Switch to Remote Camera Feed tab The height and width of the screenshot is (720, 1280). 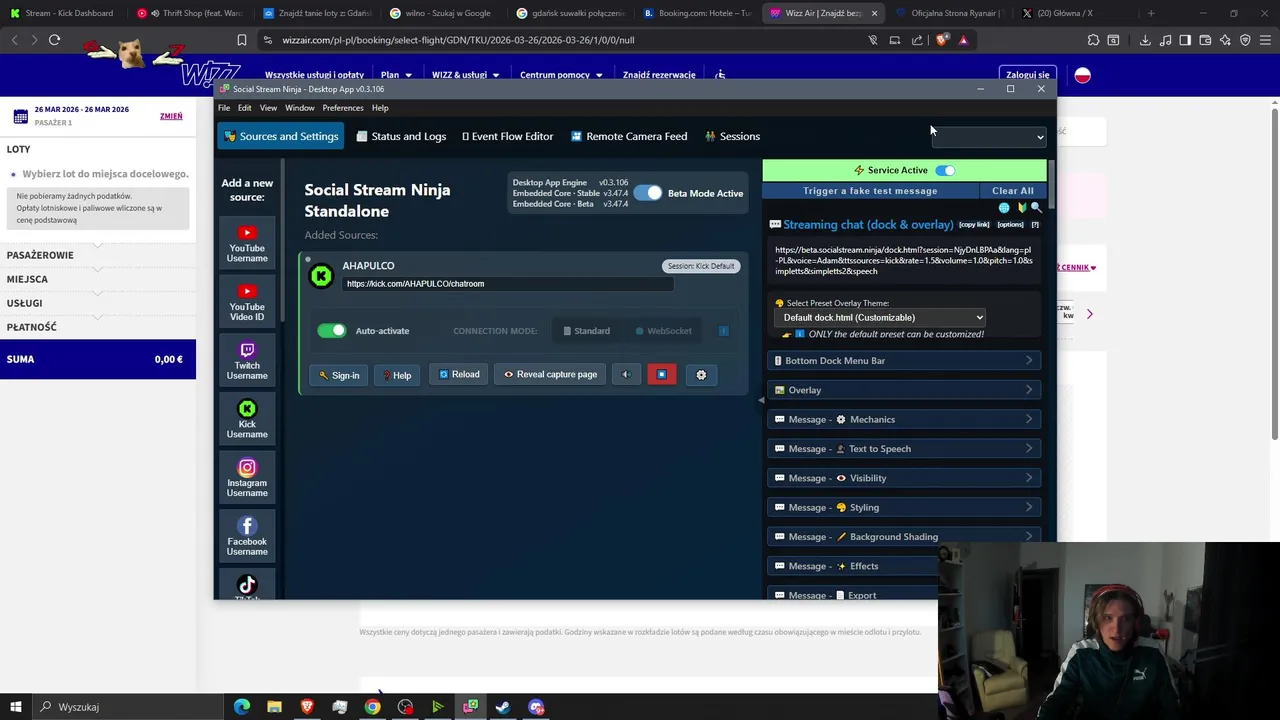[629, 136]
